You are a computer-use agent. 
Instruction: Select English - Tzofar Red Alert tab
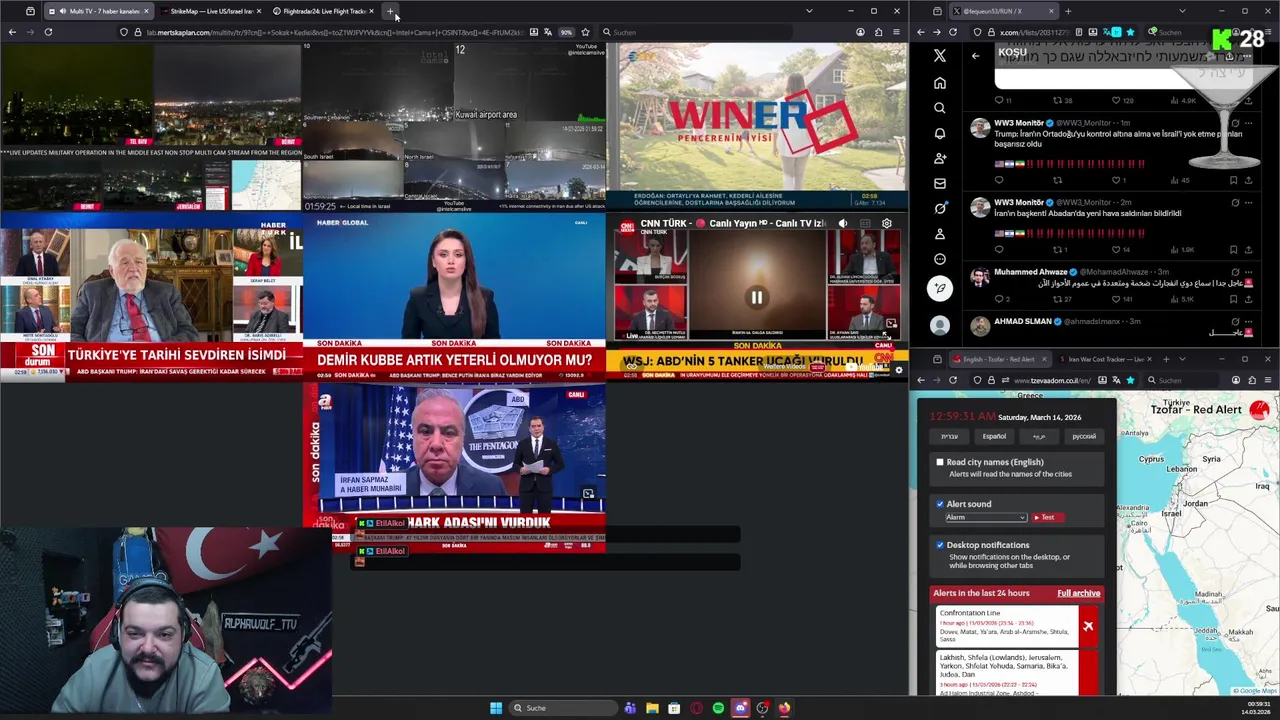[998, 359]
